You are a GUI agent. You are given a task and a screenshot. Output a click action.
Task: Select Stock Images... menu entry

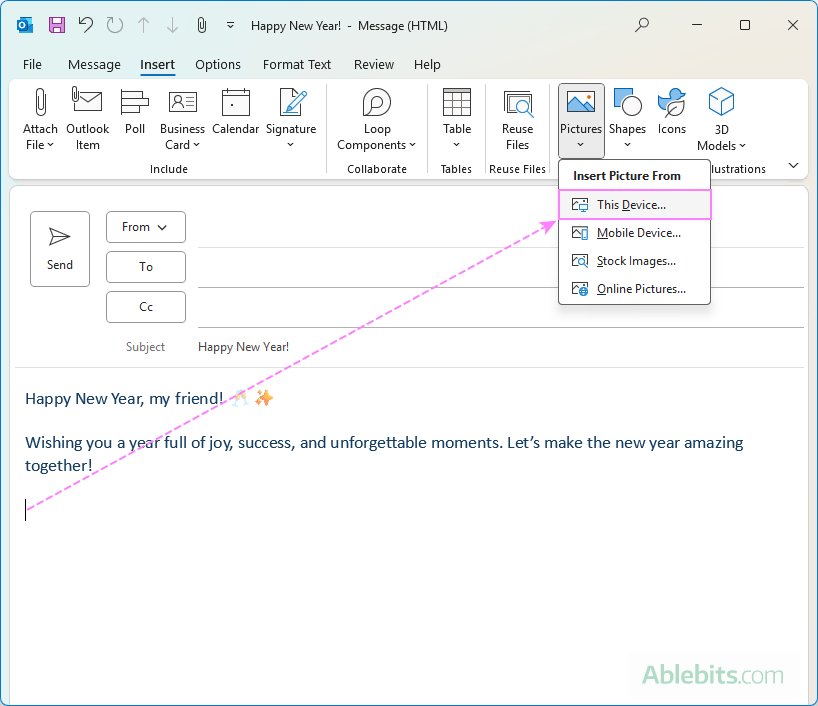point(634,261)
